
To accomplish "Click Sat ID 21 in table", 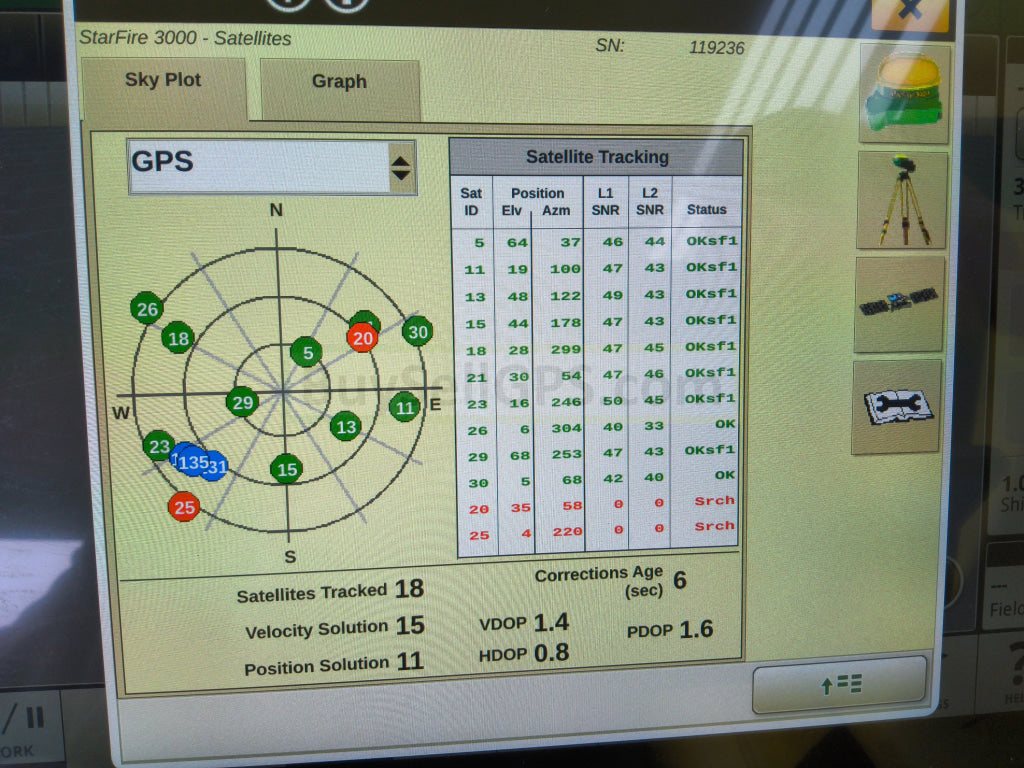I will (x=476, y=377).
